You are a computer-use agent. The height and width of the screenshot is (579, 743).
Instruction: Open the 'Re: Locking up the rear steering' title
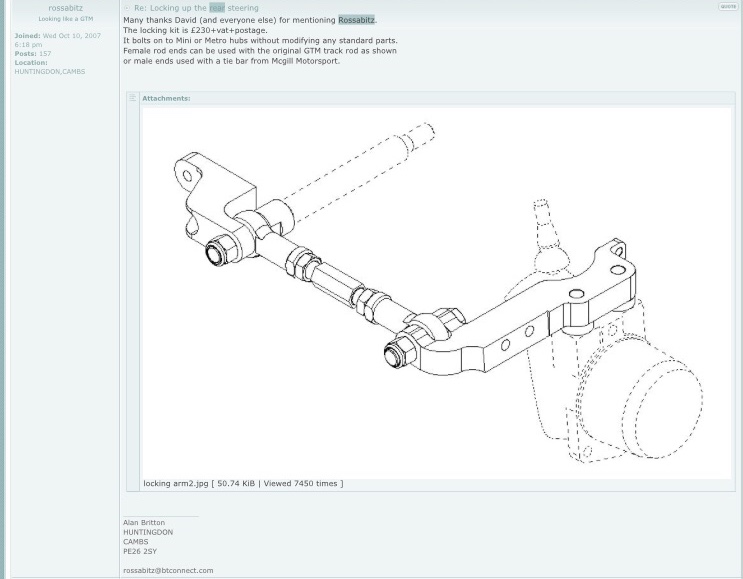[196, 8]
